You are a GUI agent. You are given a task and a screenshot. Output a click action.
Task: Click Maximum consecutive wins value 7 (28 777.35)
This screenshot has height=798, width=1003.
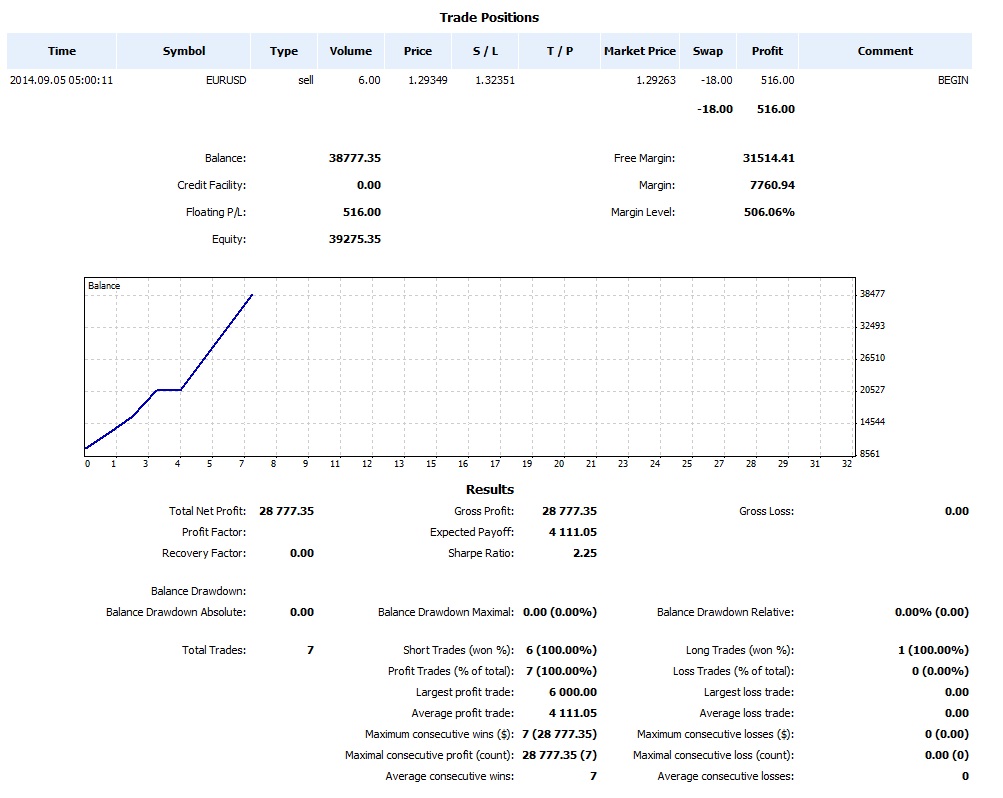(560, 734)
